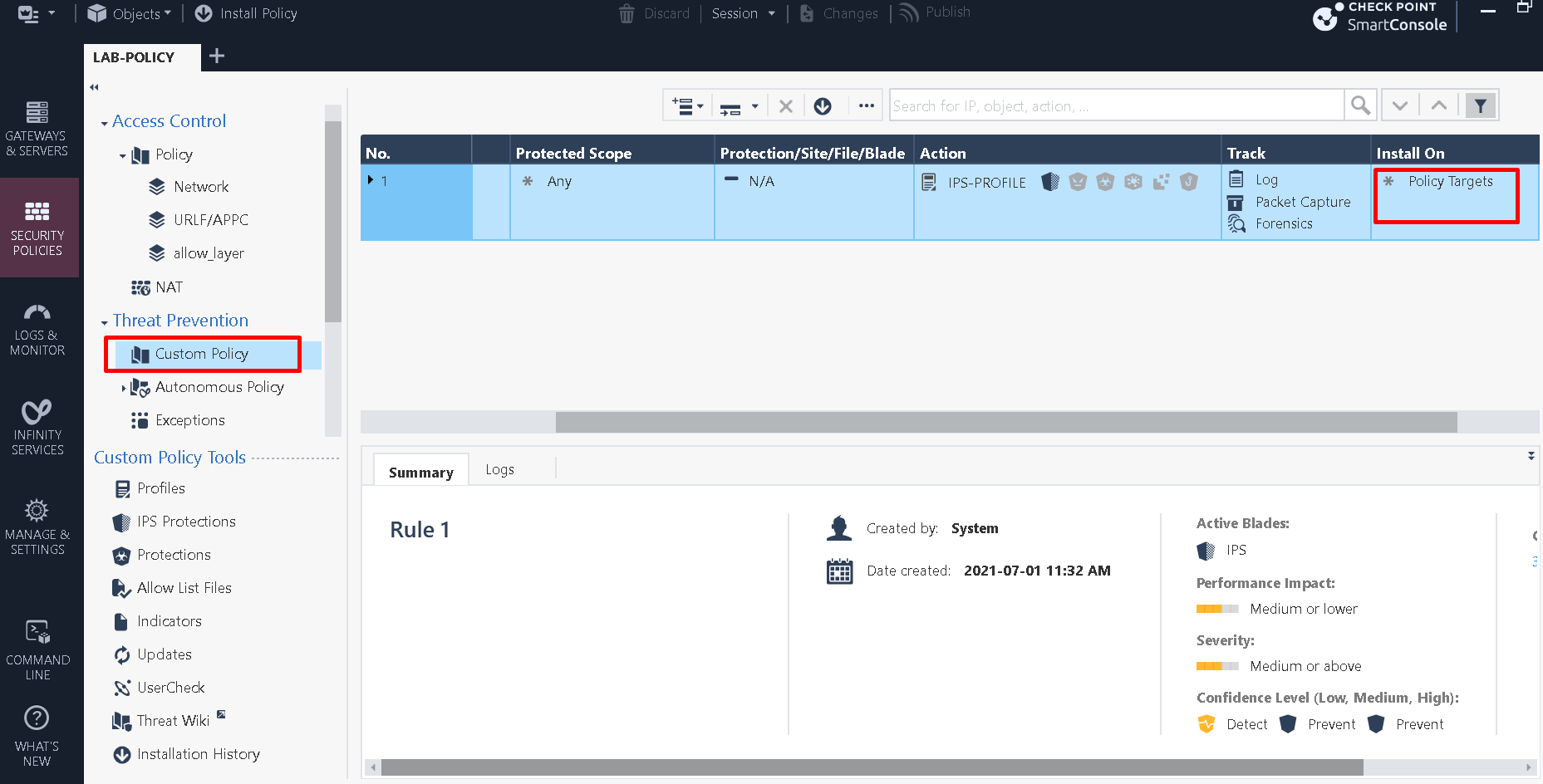1543x784 pixels.
Task: Open the more actions ellipsis icon
Action: (867, 105)
